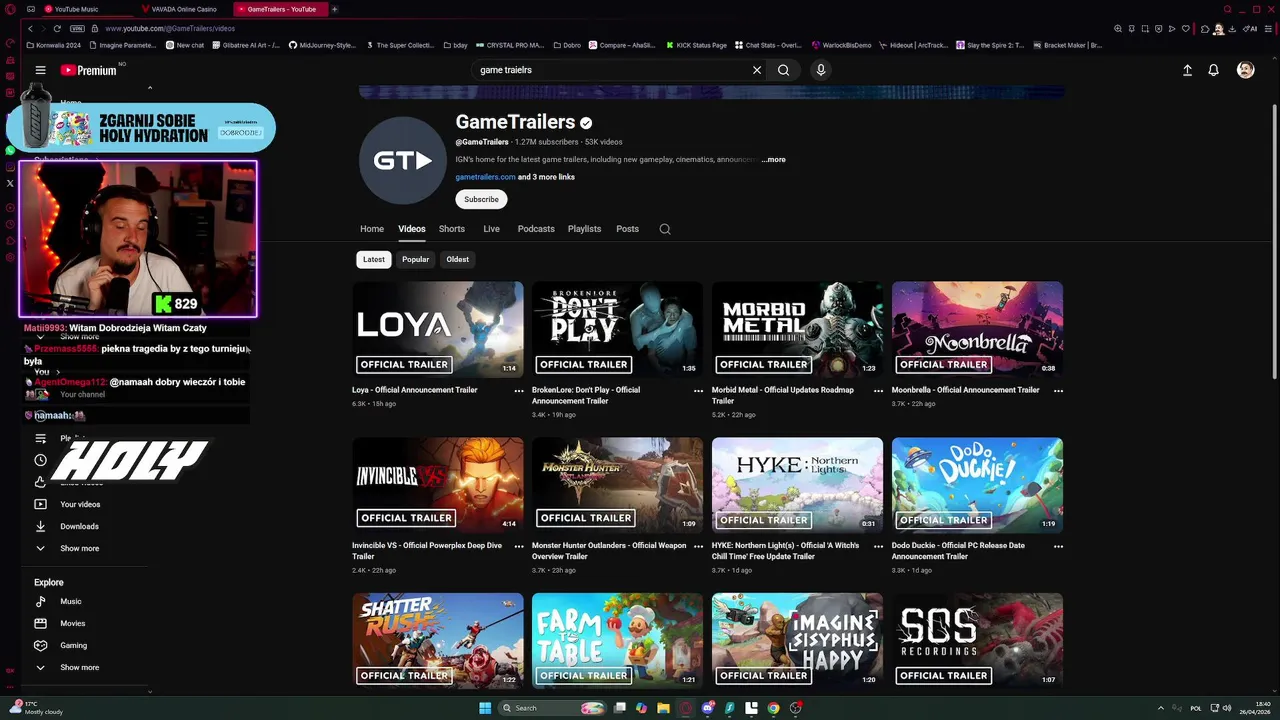1280x720 pixels.
Task: Expand the channel description with ...more
Action: point(774,160)
